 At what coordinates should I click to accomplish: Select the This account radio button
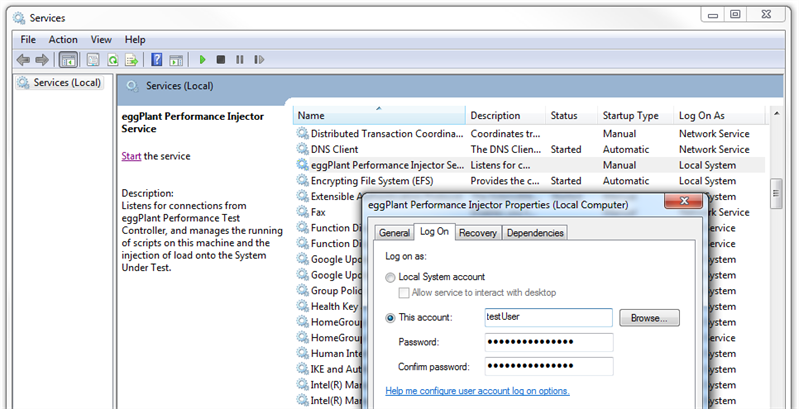click(x=390, y=317)
